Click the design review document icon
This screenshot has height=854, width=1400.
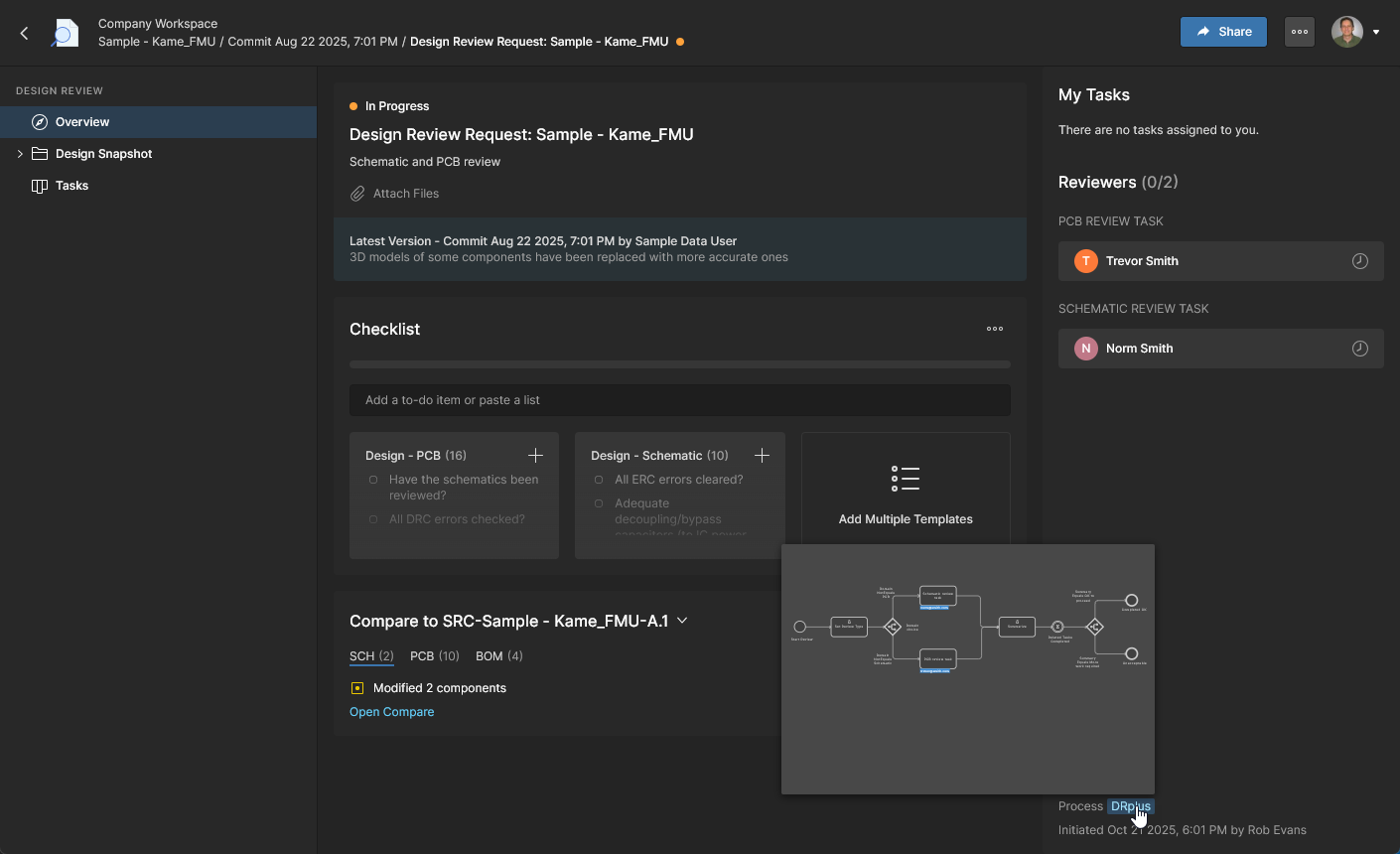[66, 33]
